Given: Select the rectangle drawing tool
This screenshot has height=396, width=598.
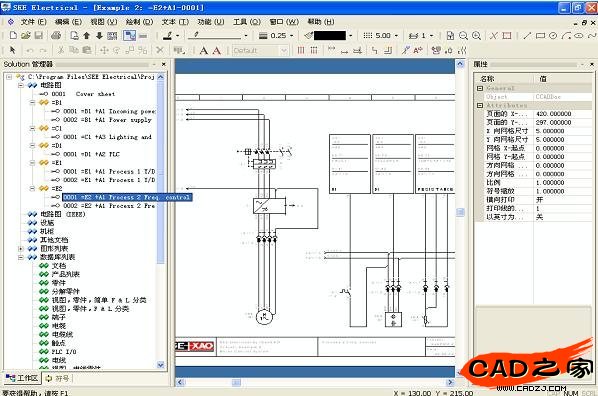Looking at the screenshot, I should [540, 35].
